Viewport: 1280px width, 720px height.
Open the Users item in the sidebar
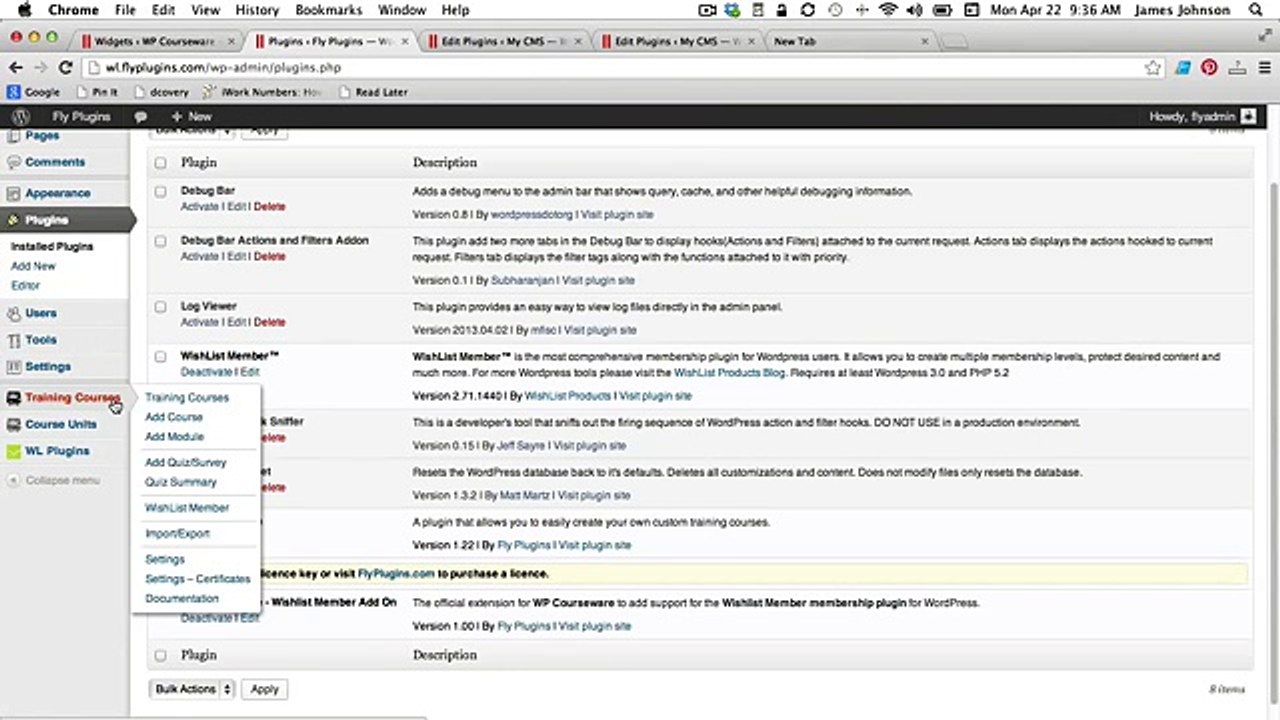point(40,313)
